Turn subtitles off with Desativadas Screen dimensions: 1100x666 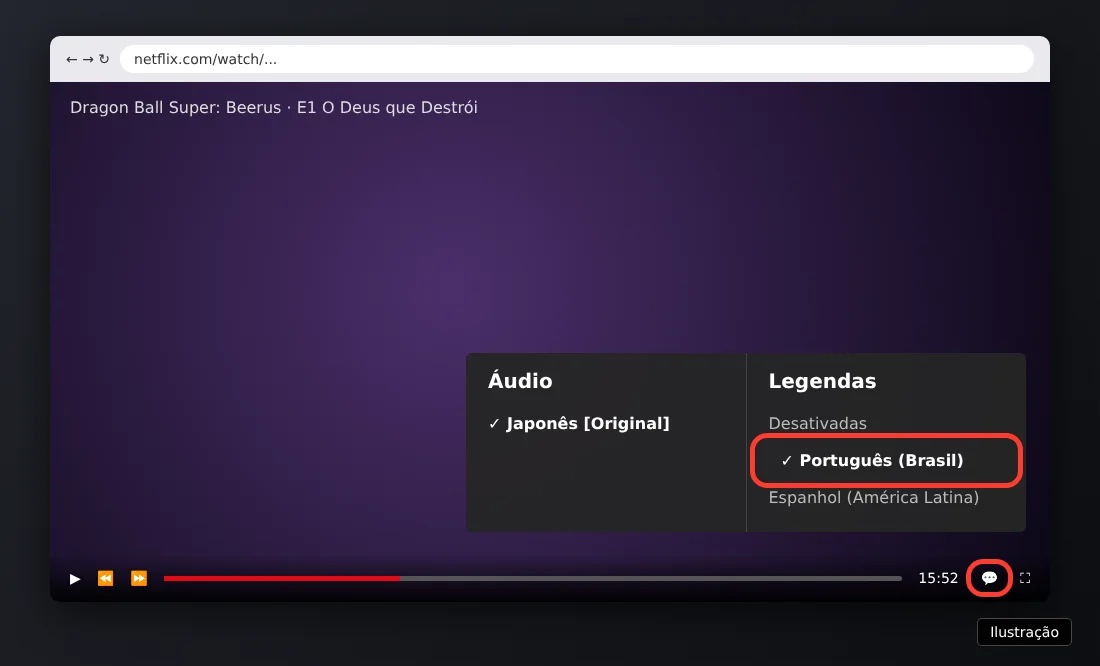(x=817, y=424)
